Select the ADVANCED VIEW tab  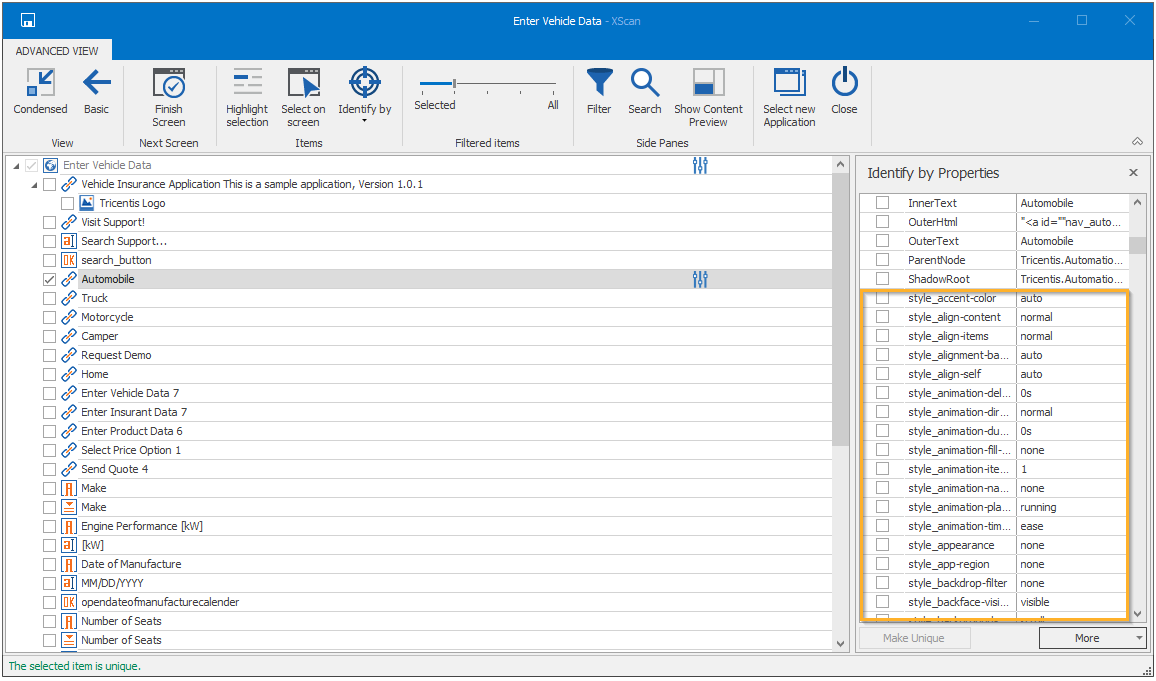[57, 51]
